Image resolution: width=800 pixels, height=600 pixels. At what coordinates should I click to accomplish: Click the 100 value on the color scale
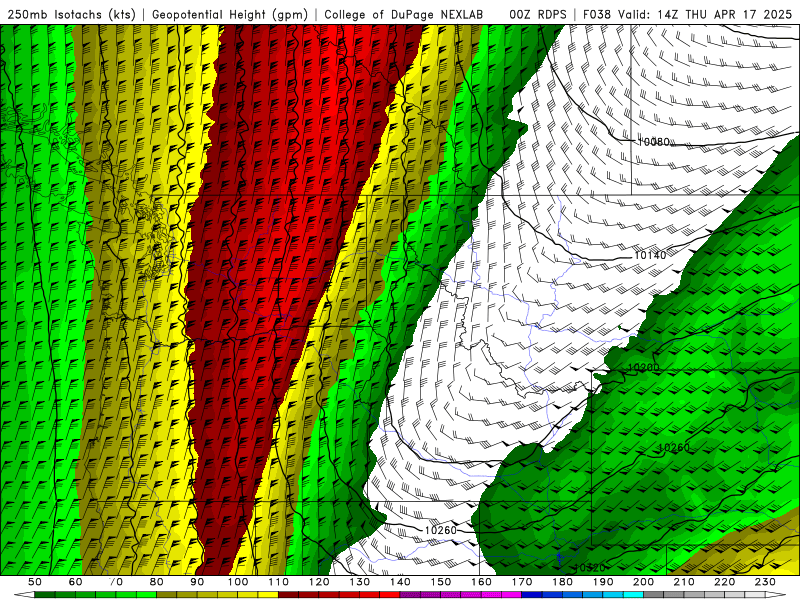(238, 582)
